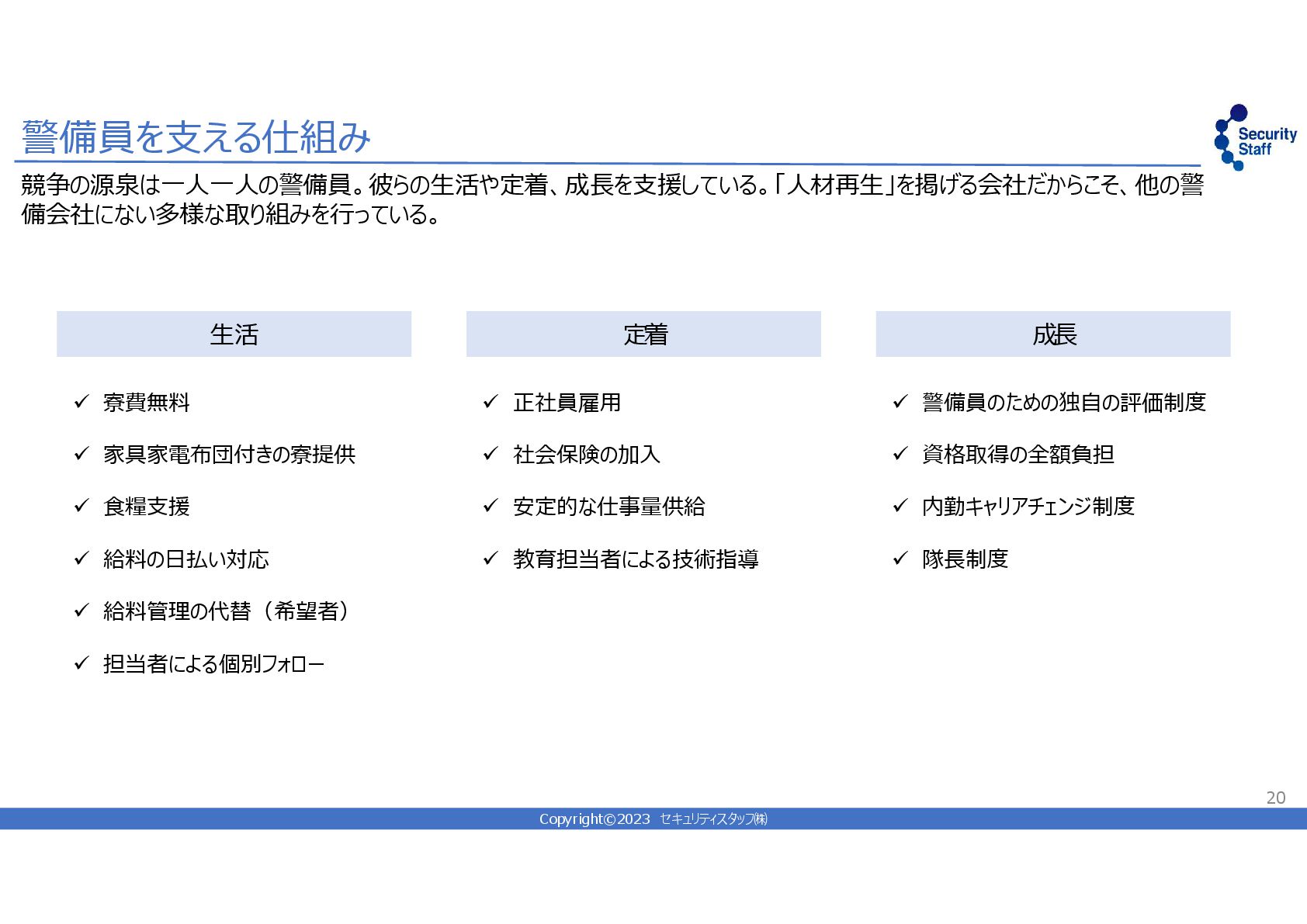1307x924 pixels.
Task: Click the checkmark beside 正社員雇用
Action: pos(491,402)
